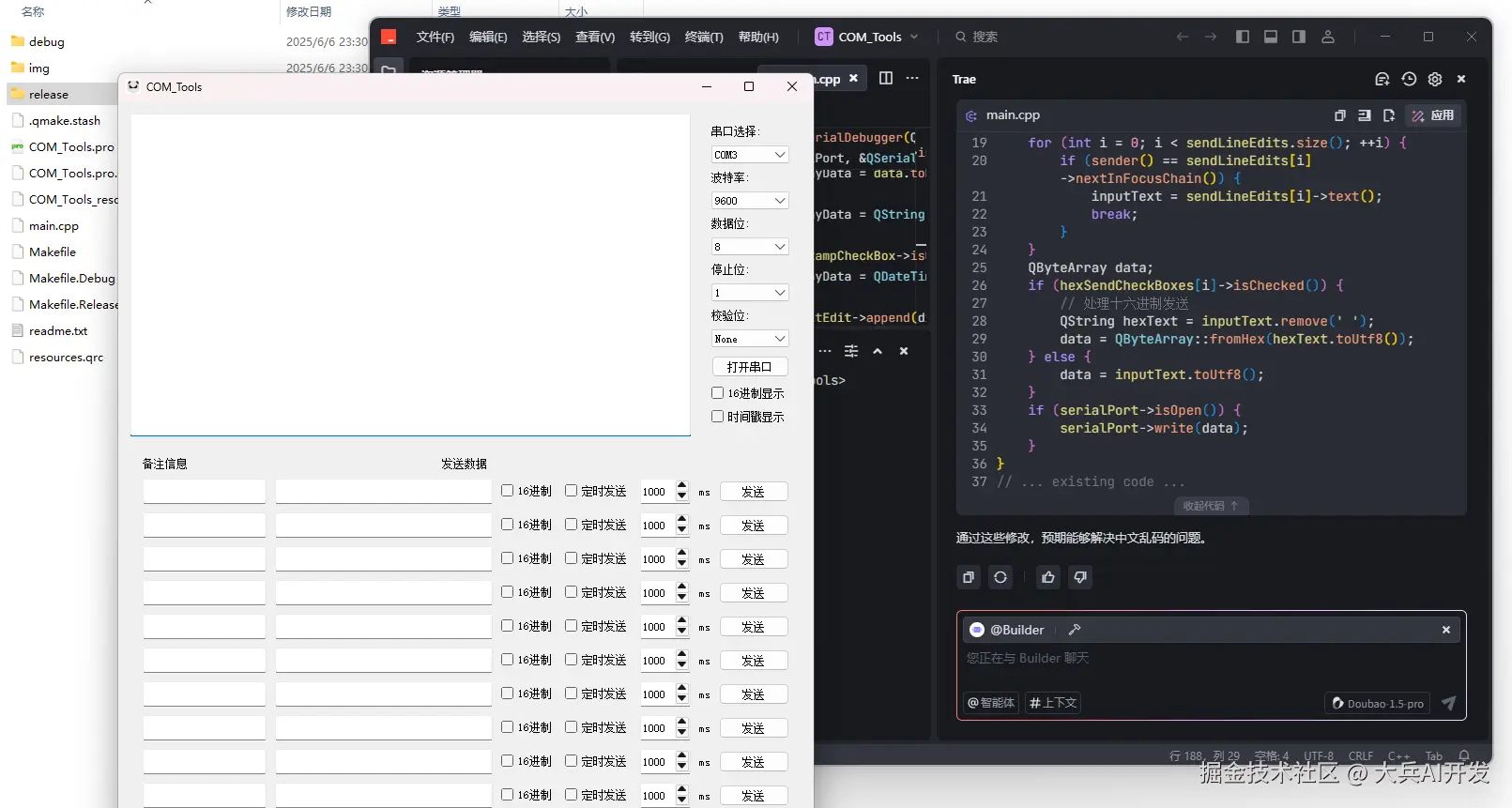1512x808 pixels.
Task: Enable 时间戳显示 checkbox
Action: click(x=717, y=417)
